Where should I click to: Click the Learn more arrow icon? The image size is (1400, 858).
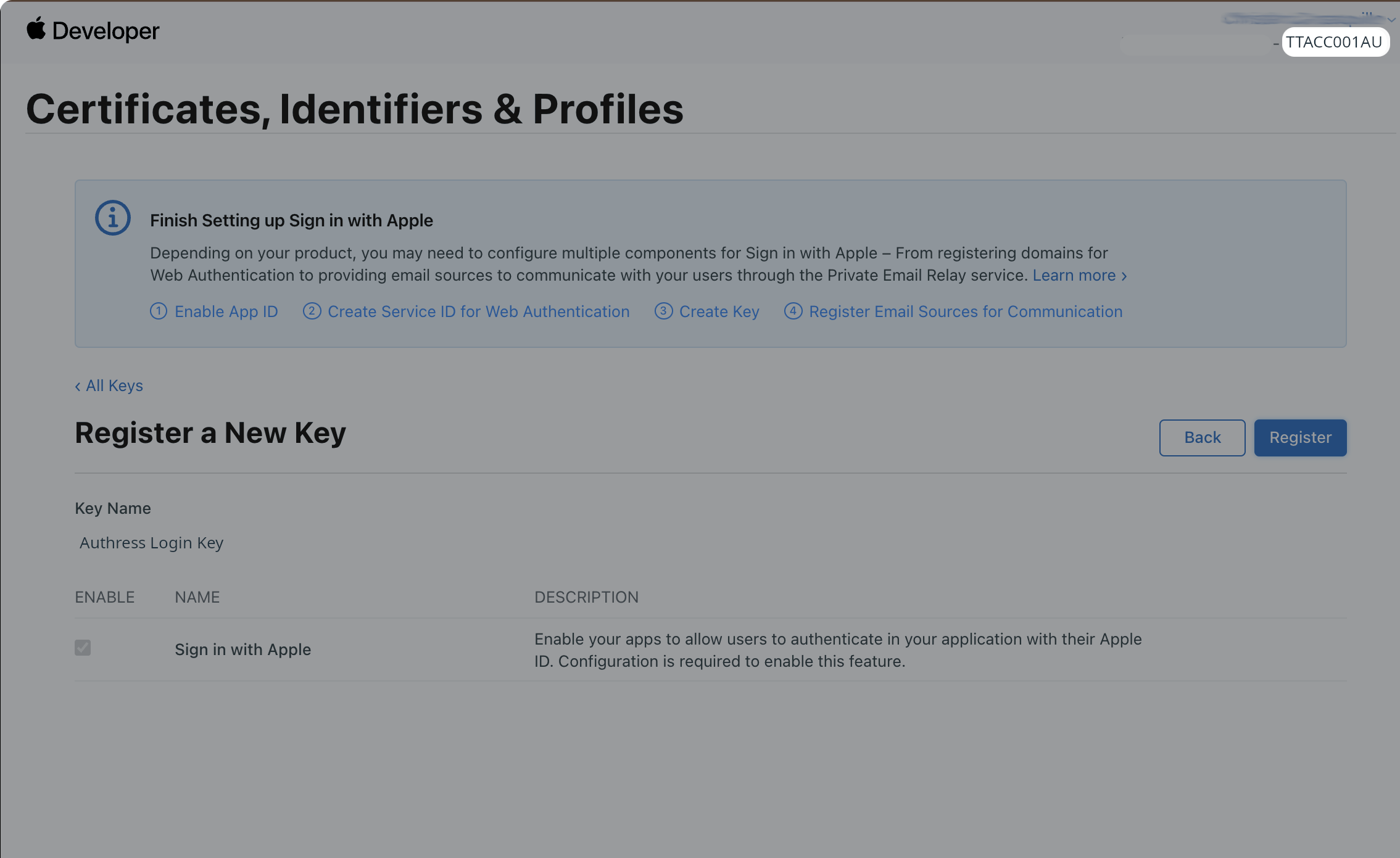pyautogui.click(x=1124, y=276)
